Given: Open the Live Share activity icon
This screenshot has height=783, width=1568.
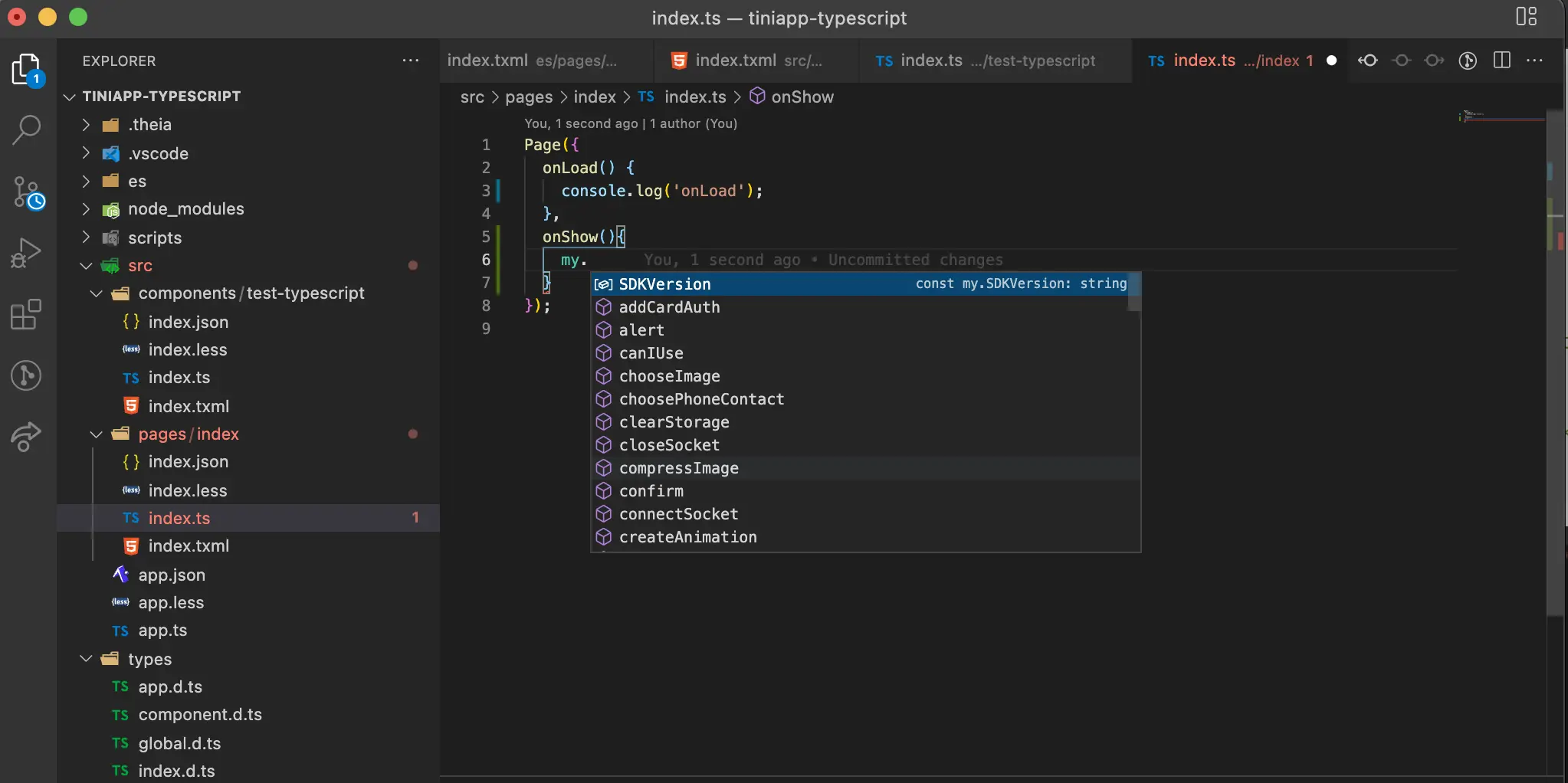Looking at the screenshot, I should pyautogui.click(x=28, y=437).
